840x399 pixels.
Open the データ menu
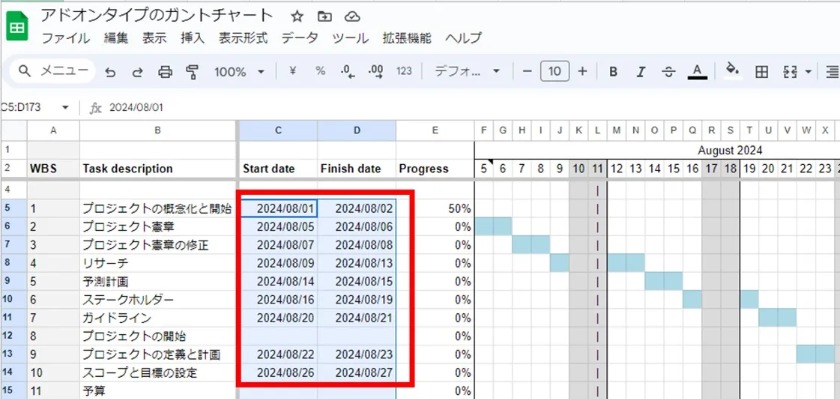pos(300,38)
